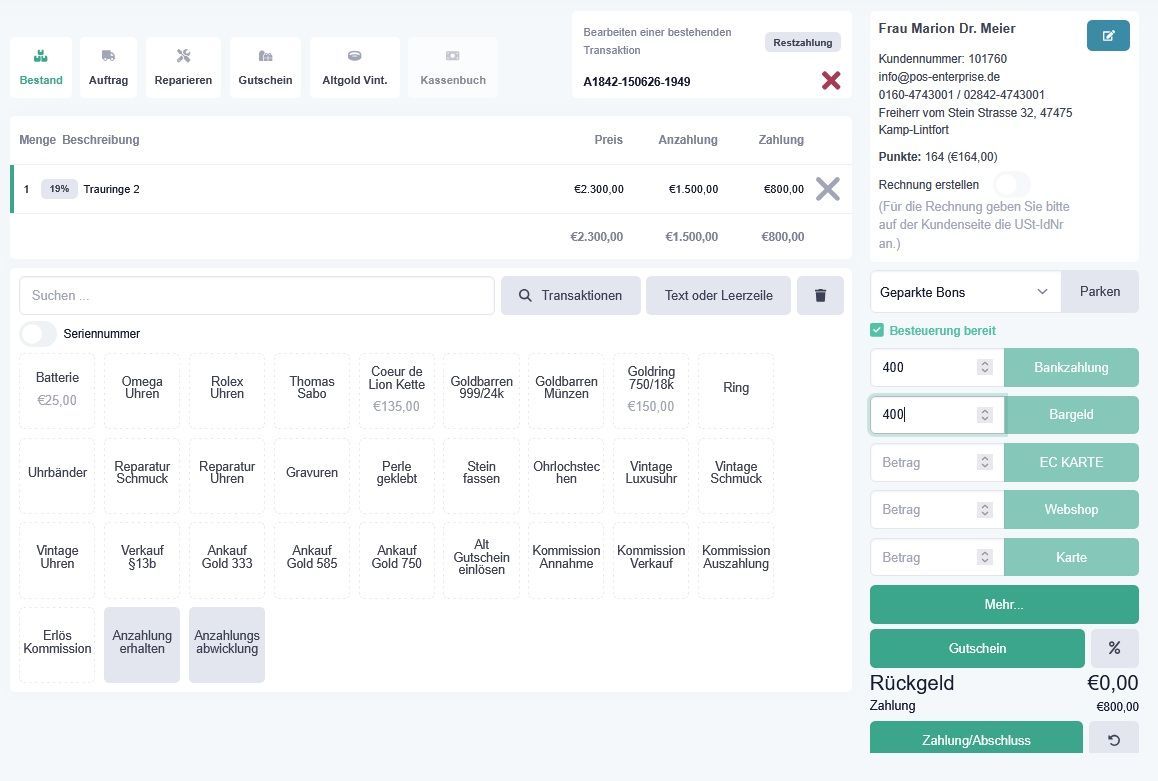This screenshot has height=781, width=1158.
Task: Click the Webshop payment button
Action: (1071, 509)
